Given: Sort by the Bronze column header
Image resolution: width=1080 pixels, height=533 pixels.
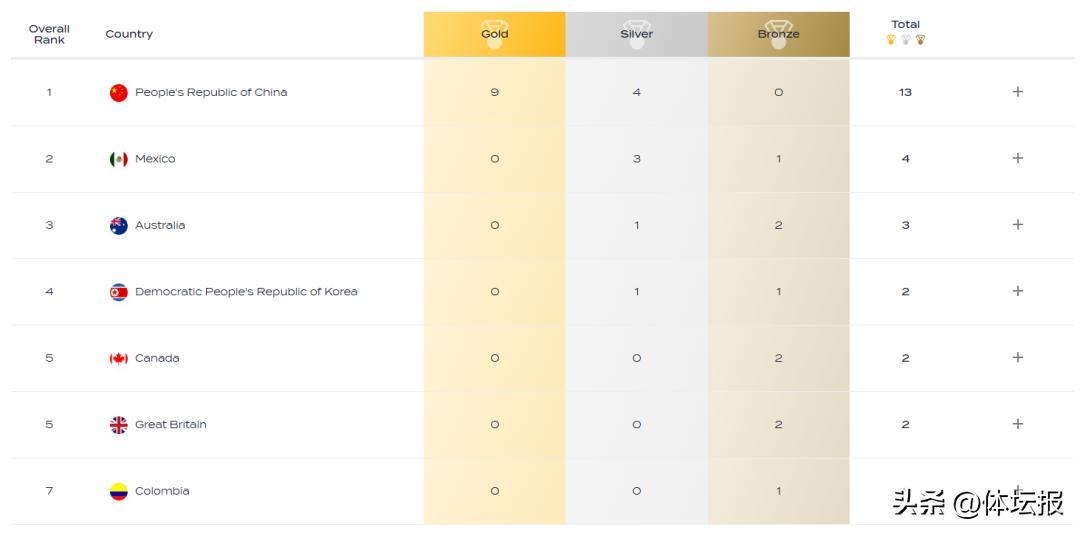Looking at the screenshot, I should click(778, 34).
